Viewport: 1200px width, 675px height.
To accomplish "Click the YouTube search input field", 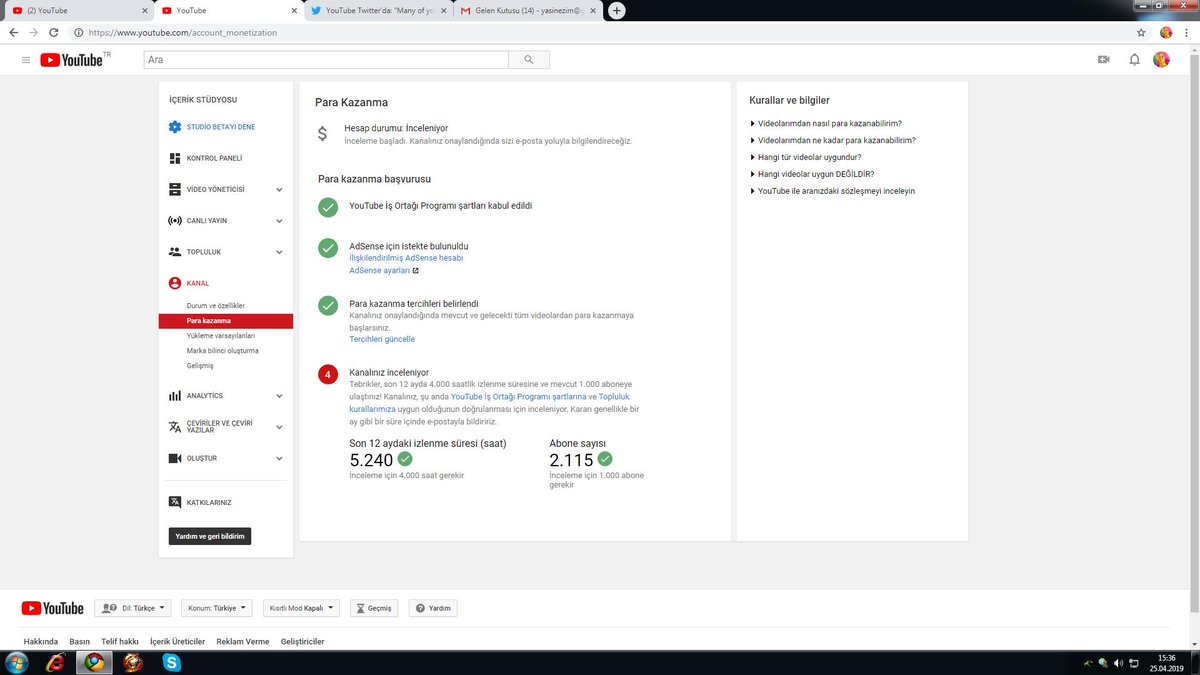I will [325, 60].
